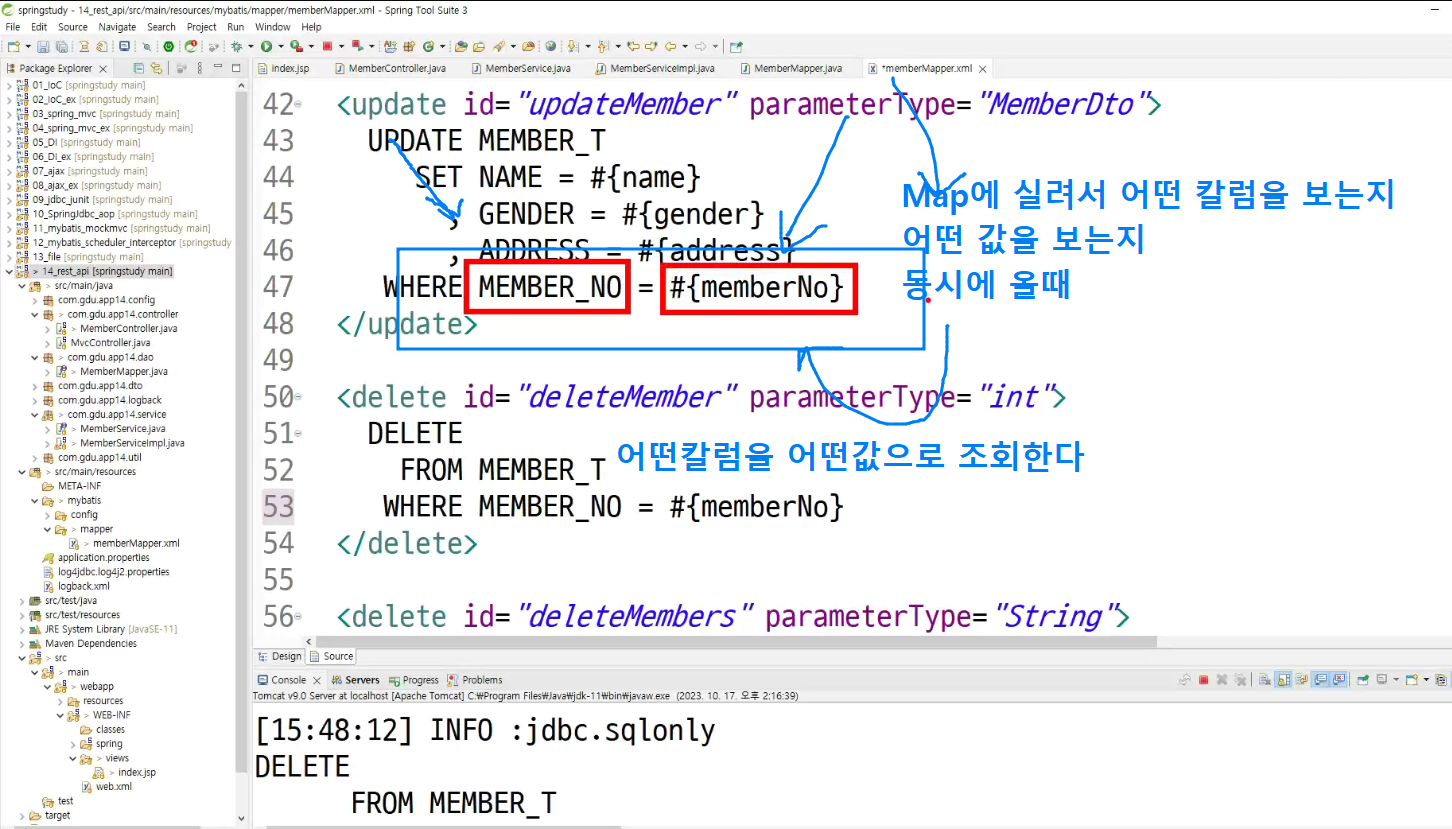The width and height of the screenshot is (1452, 829).
Task: Select application.properties in Package Explorer
Action: (x=103, y=557)
